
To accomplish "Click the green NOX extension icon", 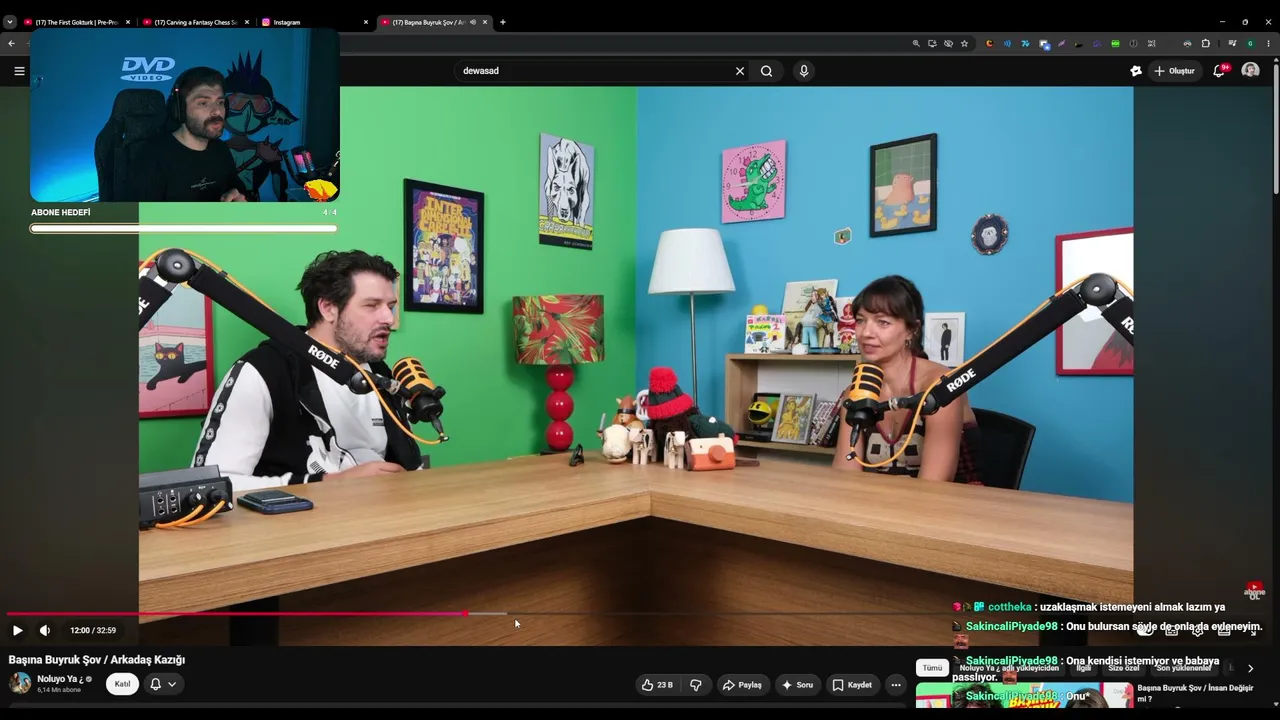I will pos(1115,44).
